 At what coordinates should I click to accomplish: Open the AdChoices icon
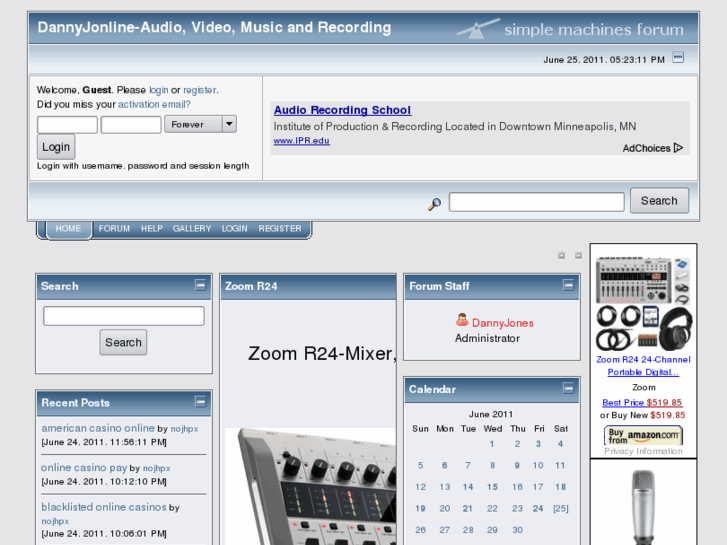(678, 148)
